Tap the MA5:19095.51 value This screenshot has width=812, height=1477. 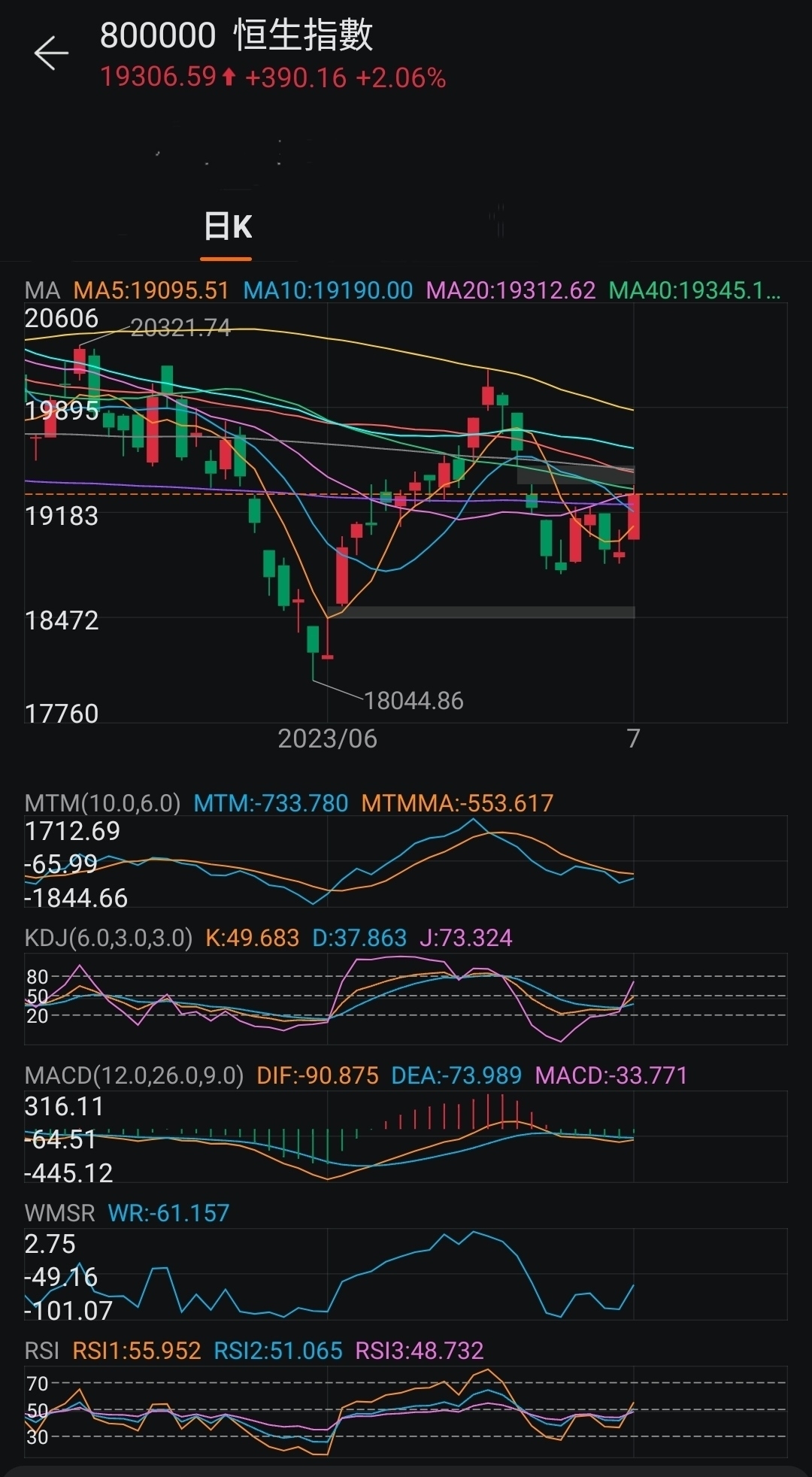point(151,290)
